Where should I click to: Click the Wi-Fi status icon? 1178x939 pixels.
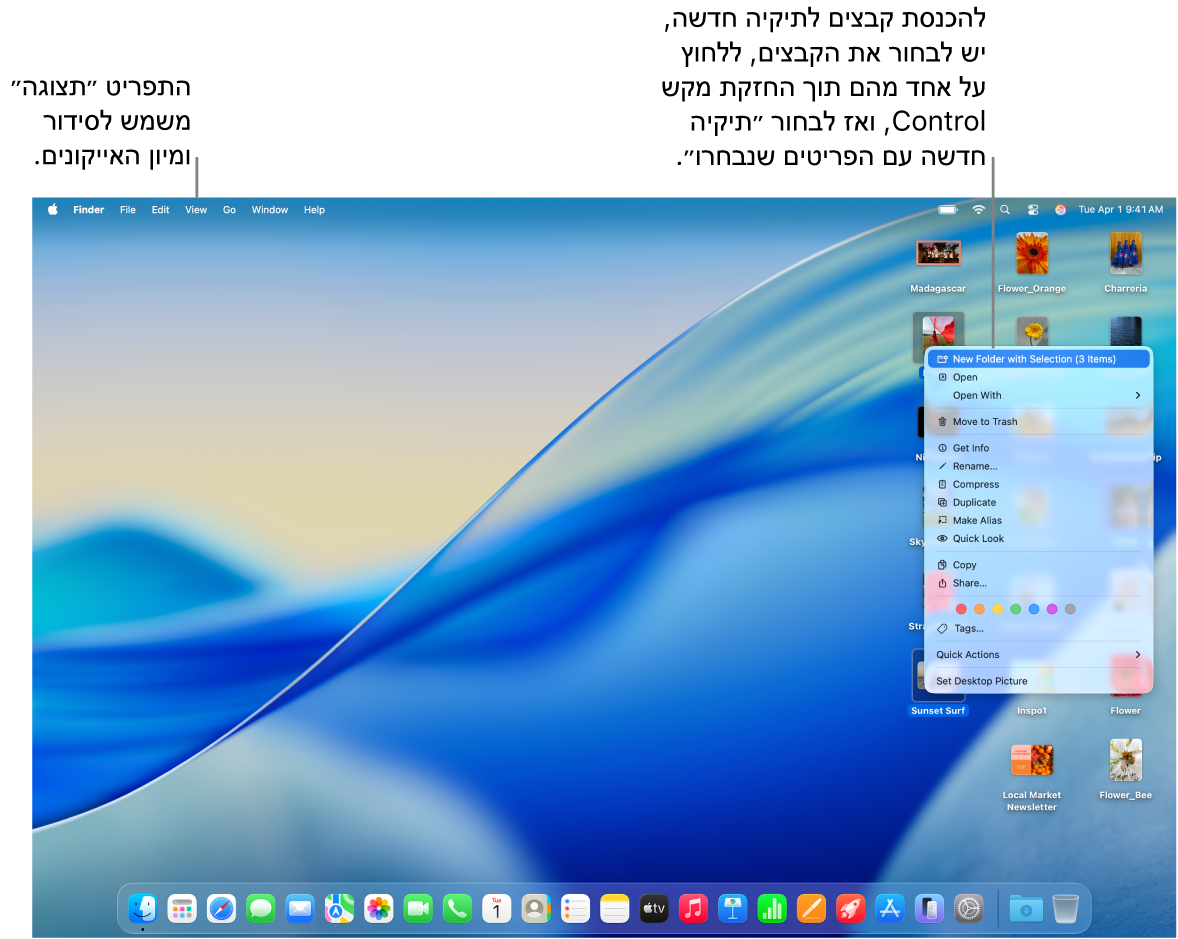979,210
